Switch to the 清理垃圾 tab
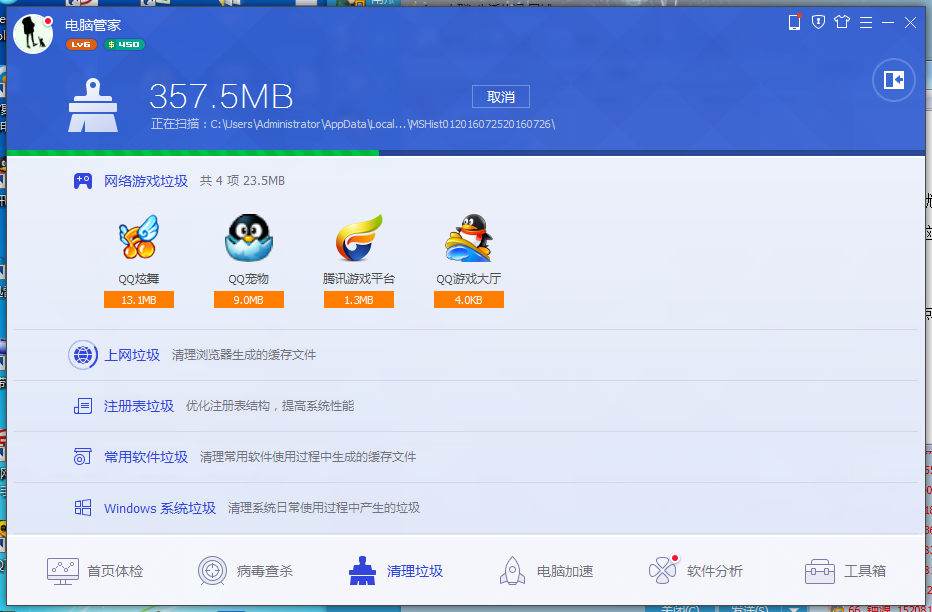932x612 pixels. pyautogui.click(x=396, y=571)
